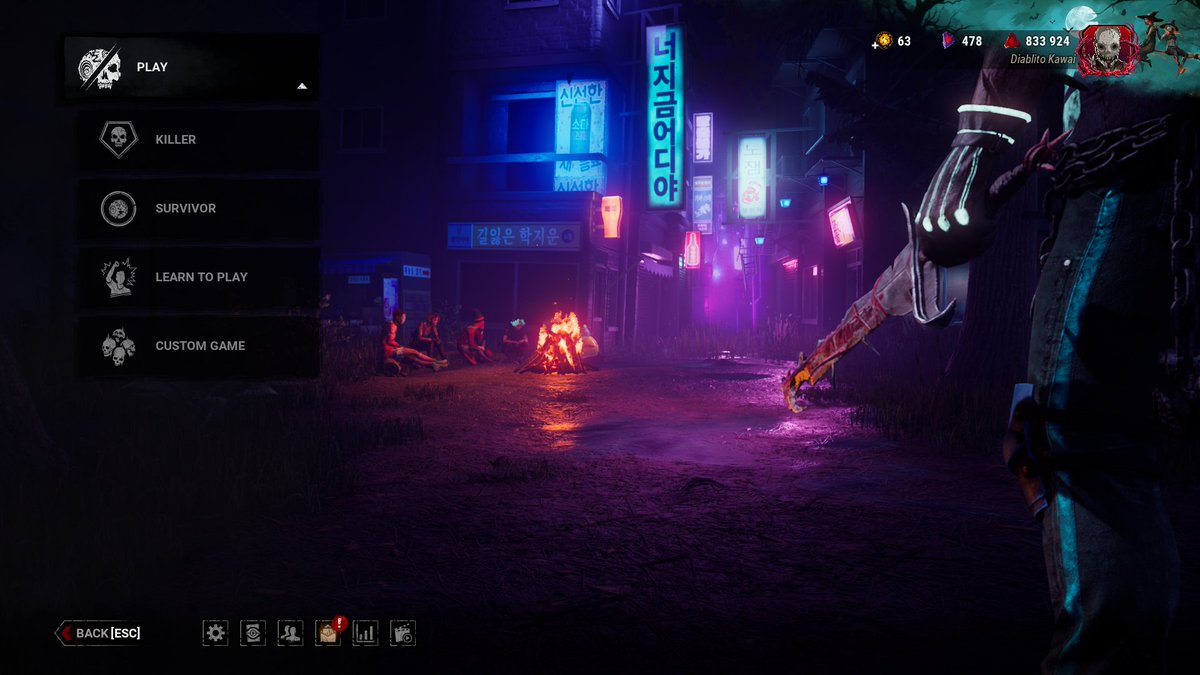The width and height of the screenshot is (1200, 675).
Task: Open settings via the gear icon
Action: click(x=215, y=633)
